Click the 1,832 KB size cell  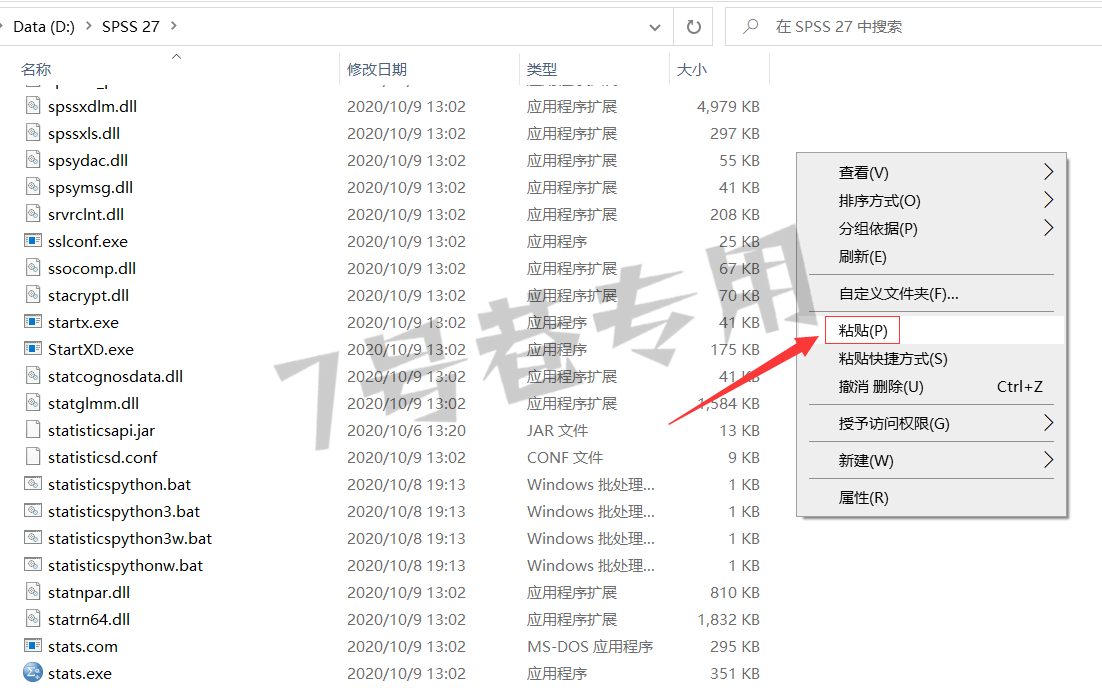pos(728,619)
